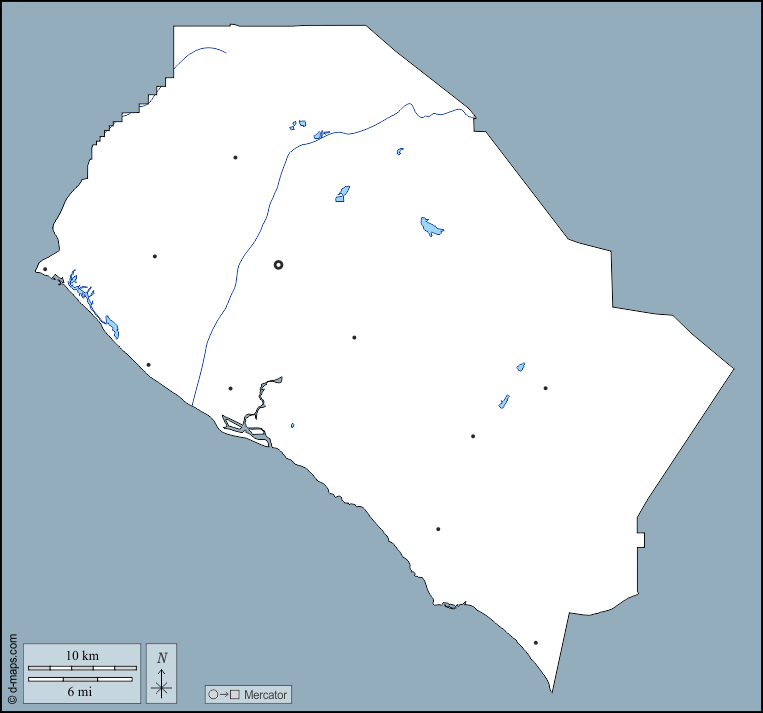
Task: Click the small square notch on the eastern border
Action: click(x=640, y=541)
